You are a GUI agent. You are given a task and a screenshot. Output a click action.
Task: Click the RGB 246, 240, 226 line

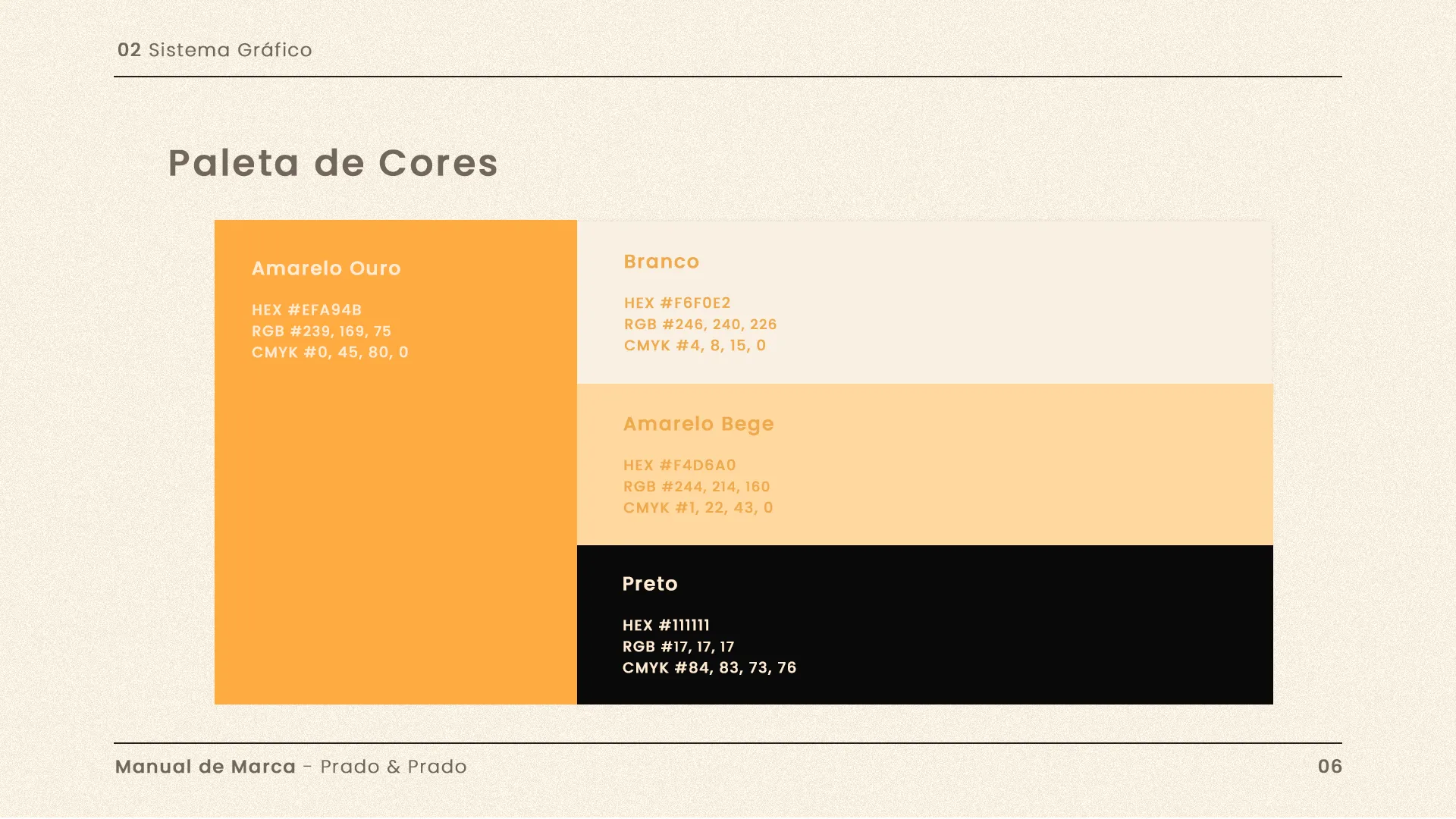700,325
